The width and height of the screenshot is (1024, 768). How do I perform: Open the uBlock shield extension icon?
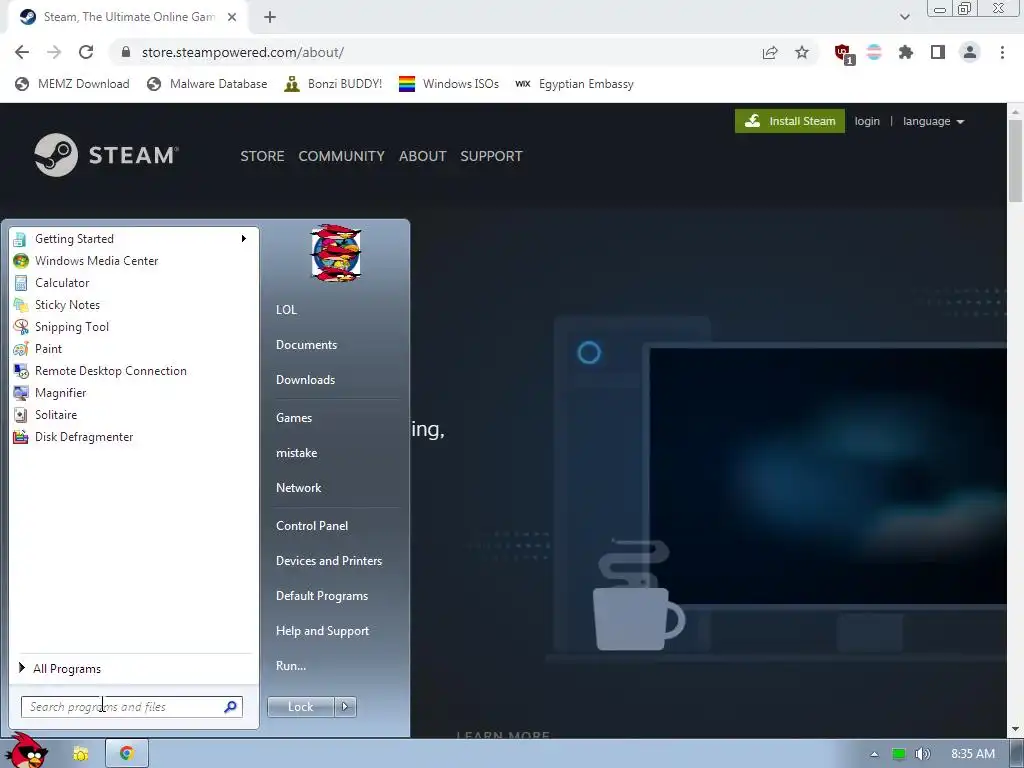[843, 53]
